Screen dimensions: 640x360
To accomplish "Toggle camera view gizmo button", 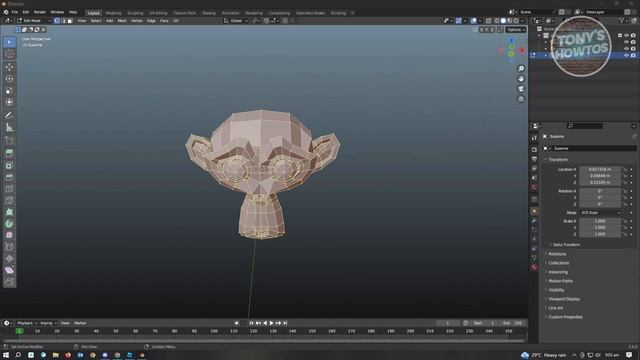I will pos(521,89).
